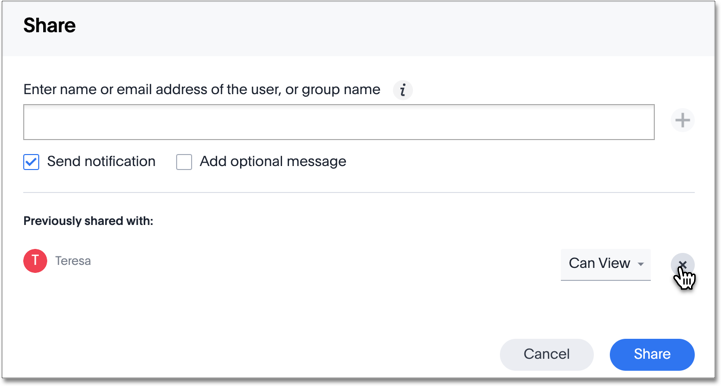
Task: Click the Previously shared with heading
Action: [x=88, y=221]
